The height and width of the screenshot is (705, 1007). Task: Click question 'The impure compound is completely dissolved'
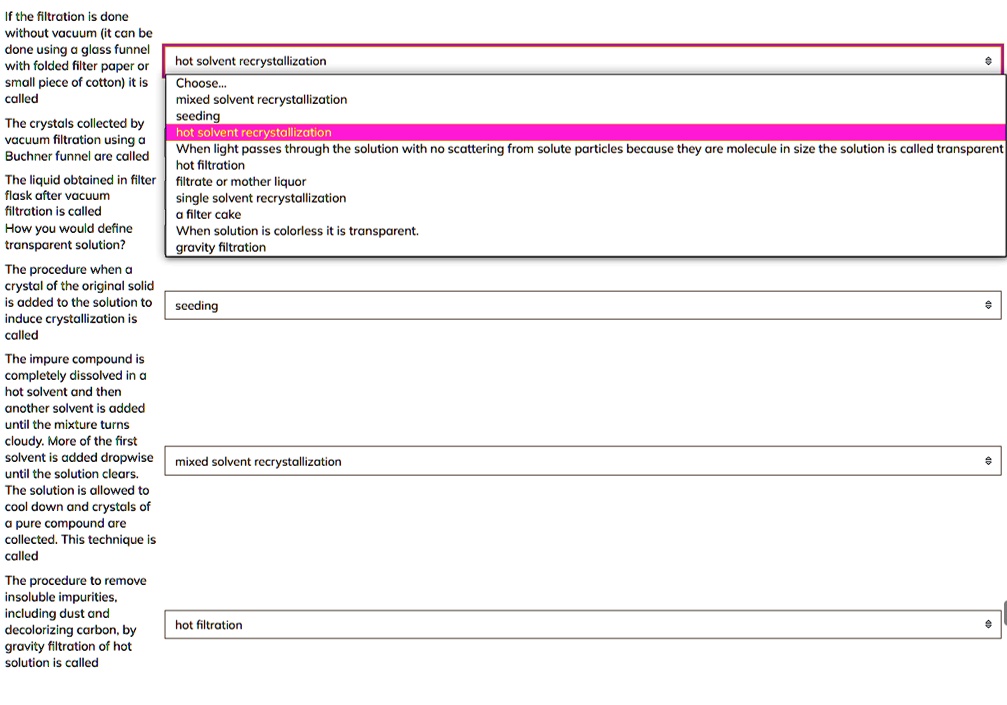pyautogui.click(x=80, y=457)
